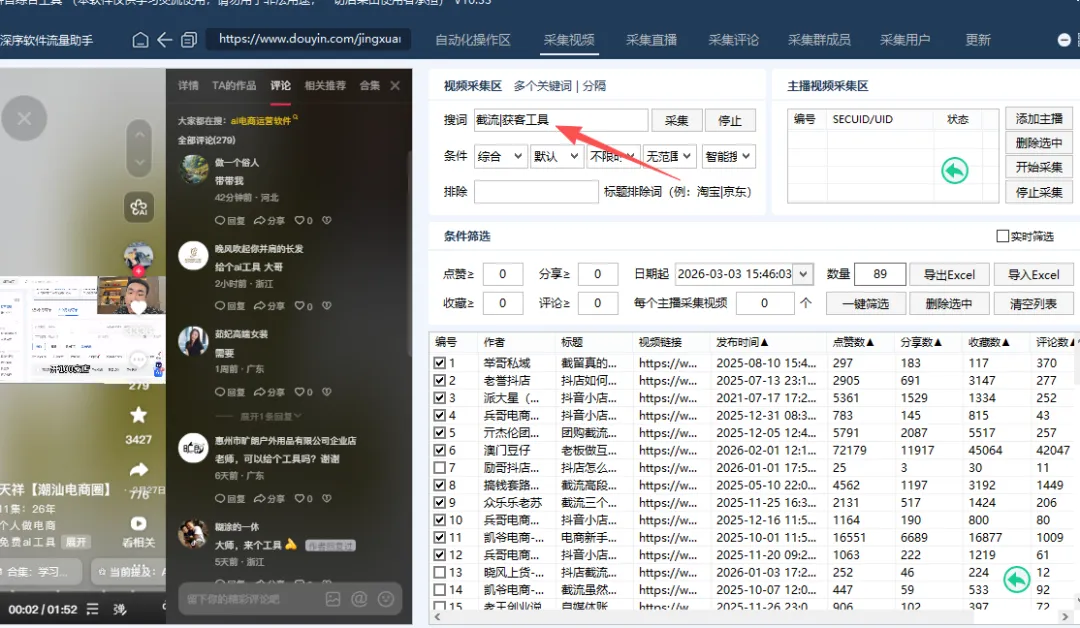1080x628 pixels.
Task: Open the 无范围 dropdown
Action: tap(669, 156)
